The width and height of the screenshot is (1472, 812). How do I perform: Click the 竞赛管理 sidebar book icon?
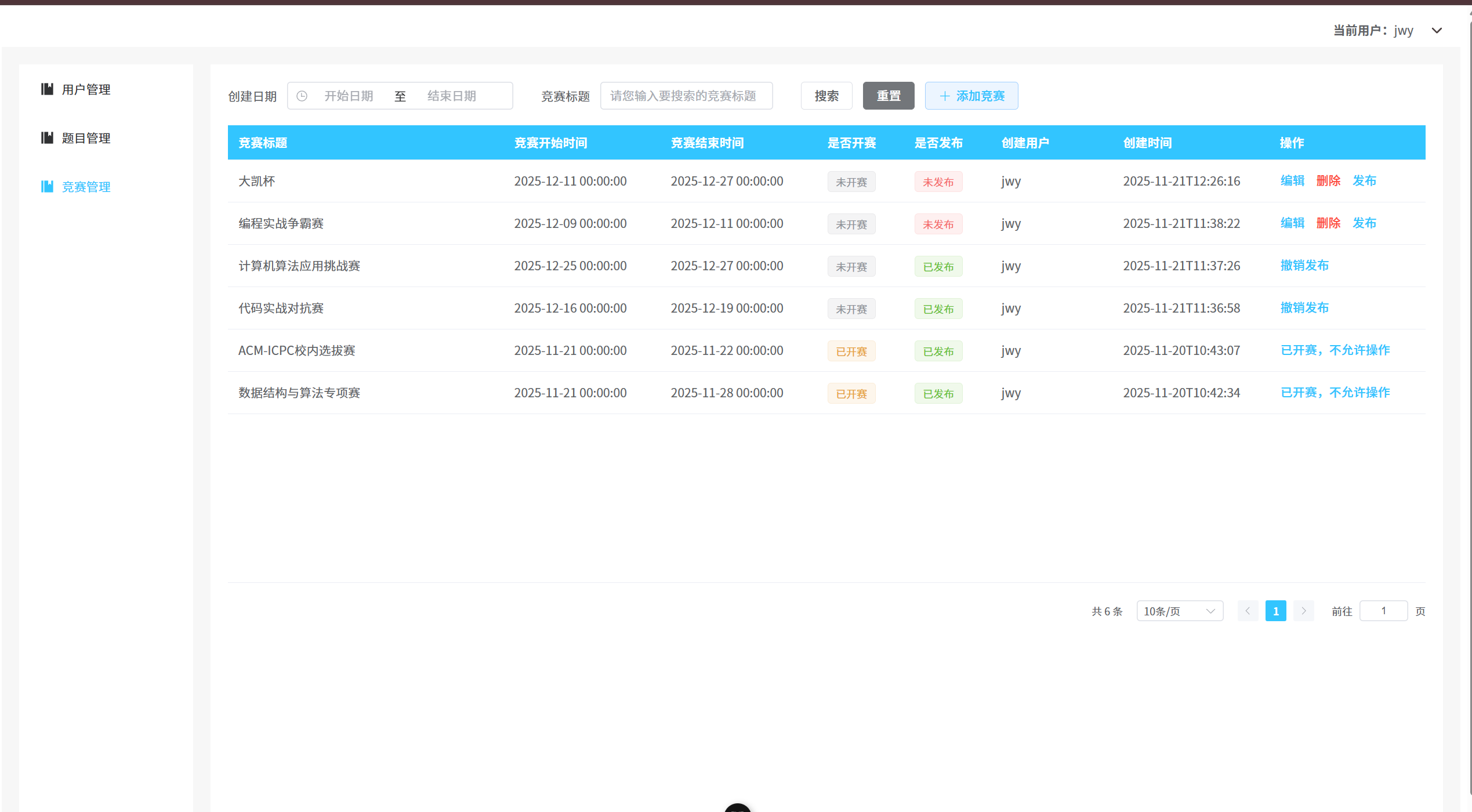(47, 186)
